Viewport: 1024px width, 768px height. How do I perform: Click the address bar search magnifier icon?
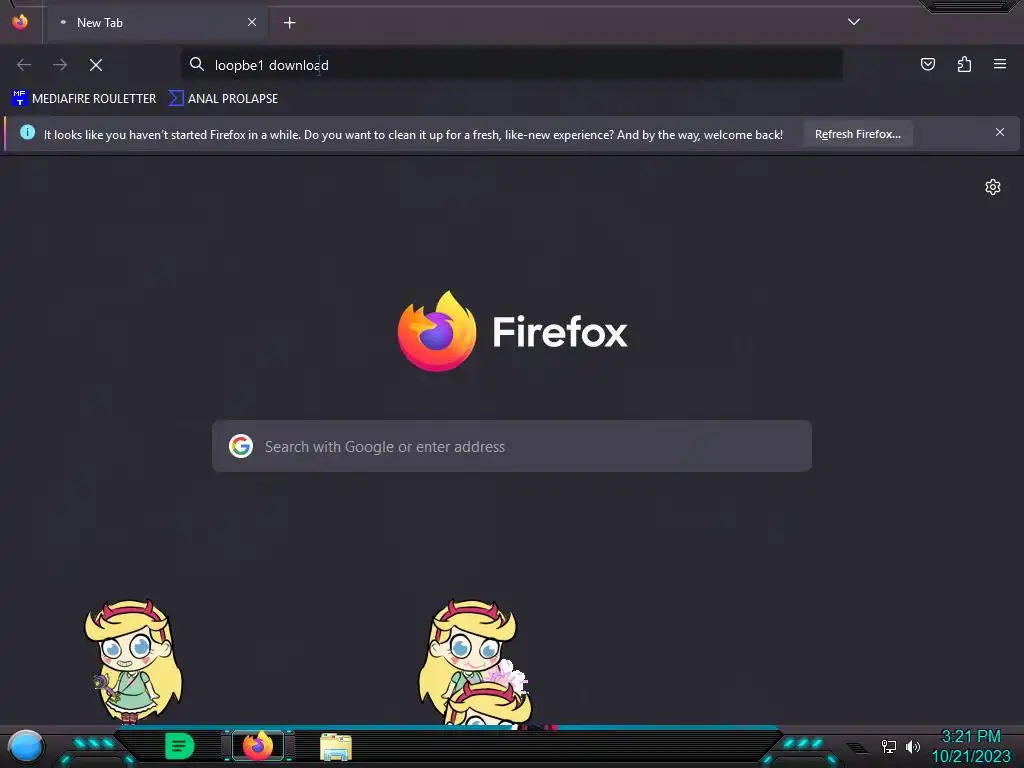pyautogui.click(x=197, y=64)
